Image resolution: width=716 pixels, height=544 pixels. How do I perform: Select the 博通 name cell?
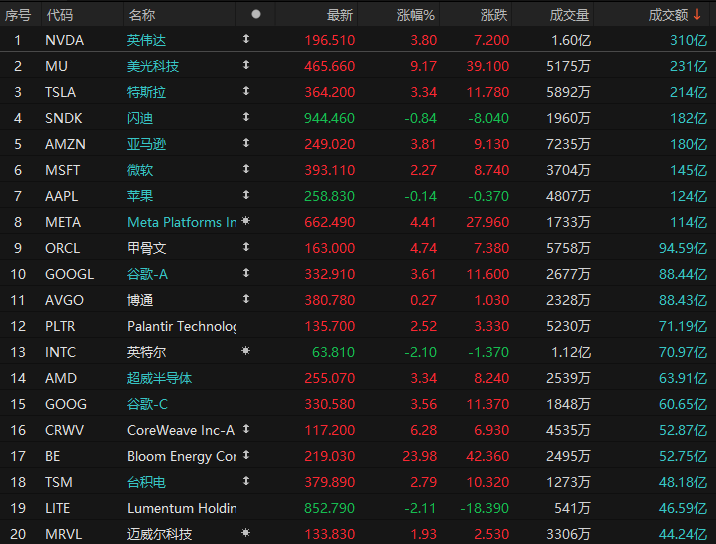coord(140,300)
